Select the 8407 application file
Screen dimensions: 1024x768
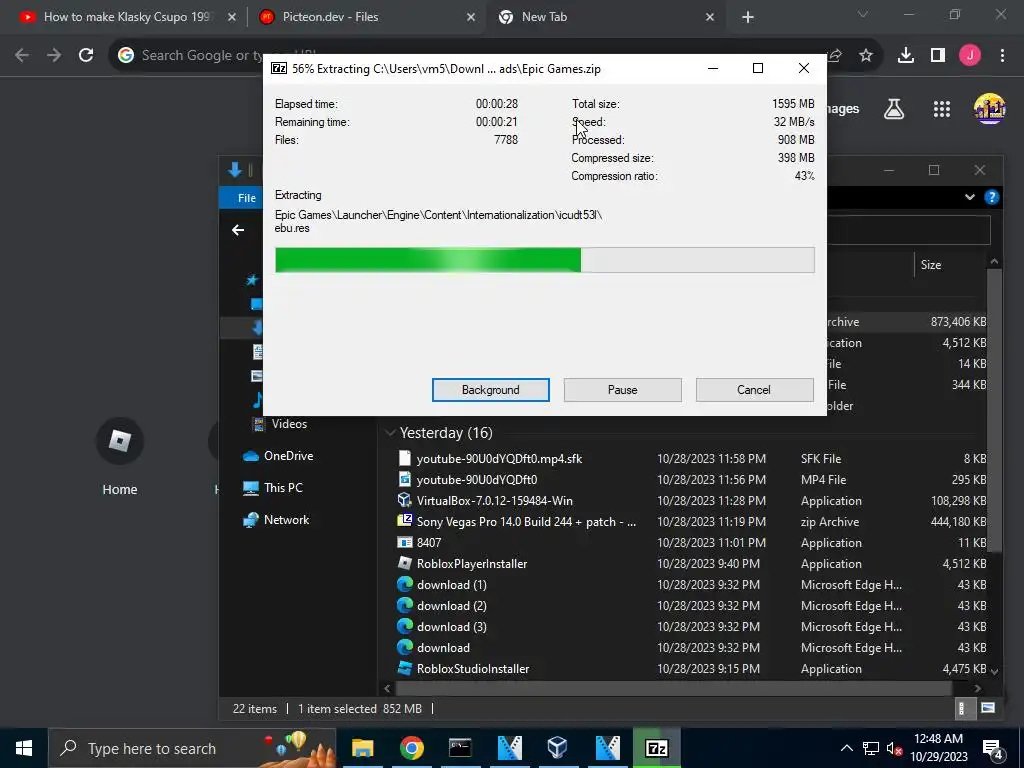428,543
